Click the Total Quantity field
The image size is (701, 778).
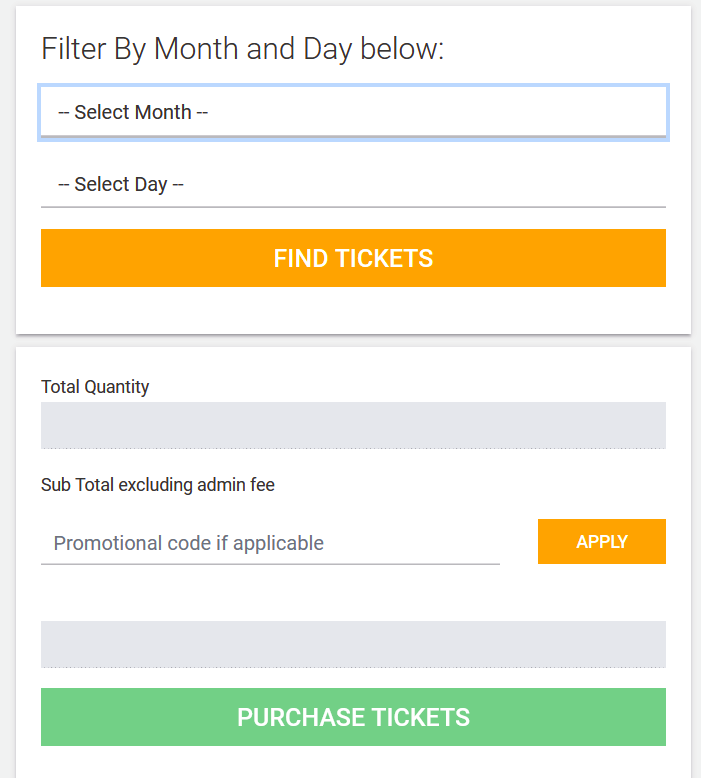point(353,425)
